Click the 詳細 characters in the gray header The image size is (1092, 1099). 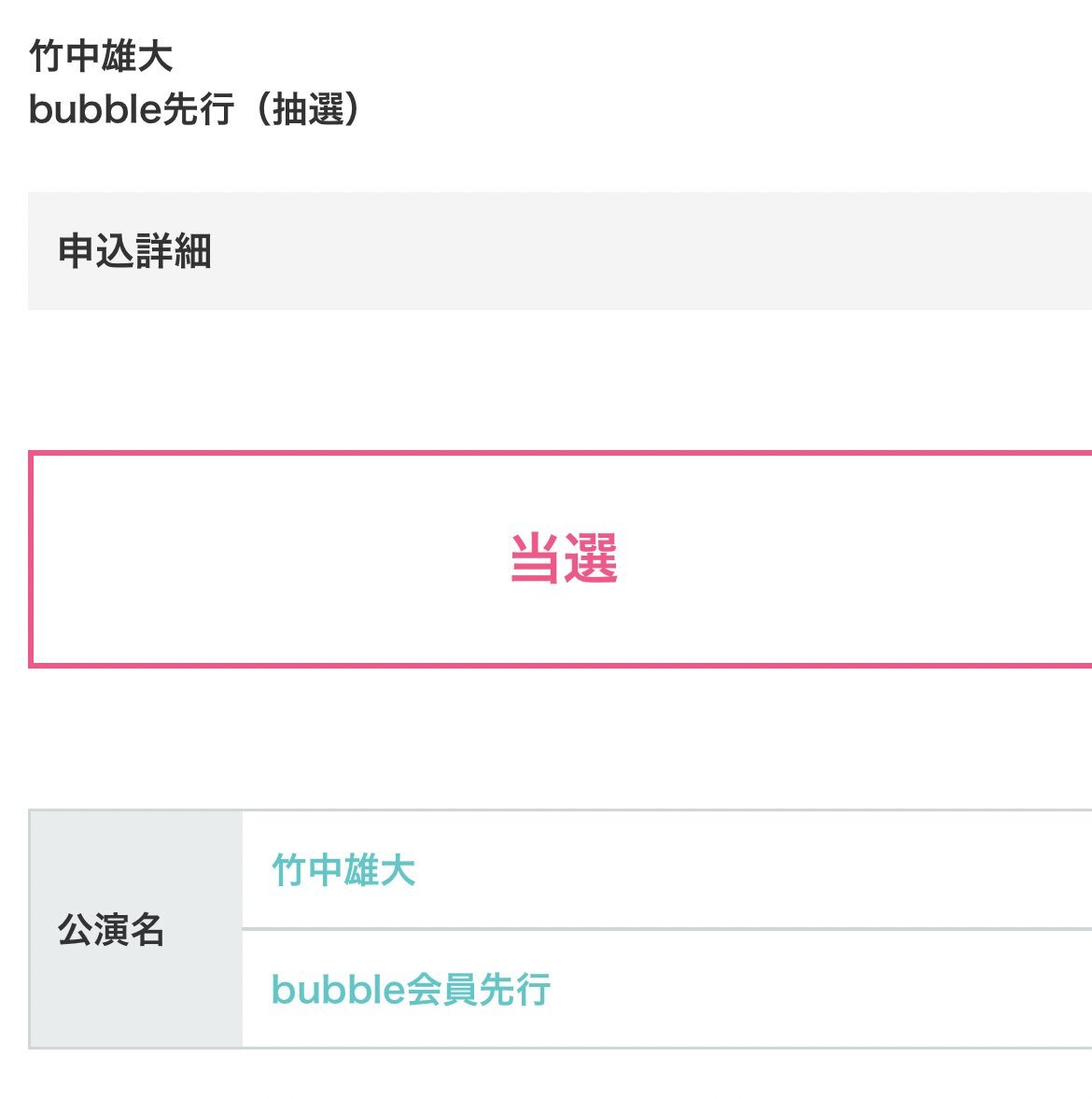(x=174, y=251)
